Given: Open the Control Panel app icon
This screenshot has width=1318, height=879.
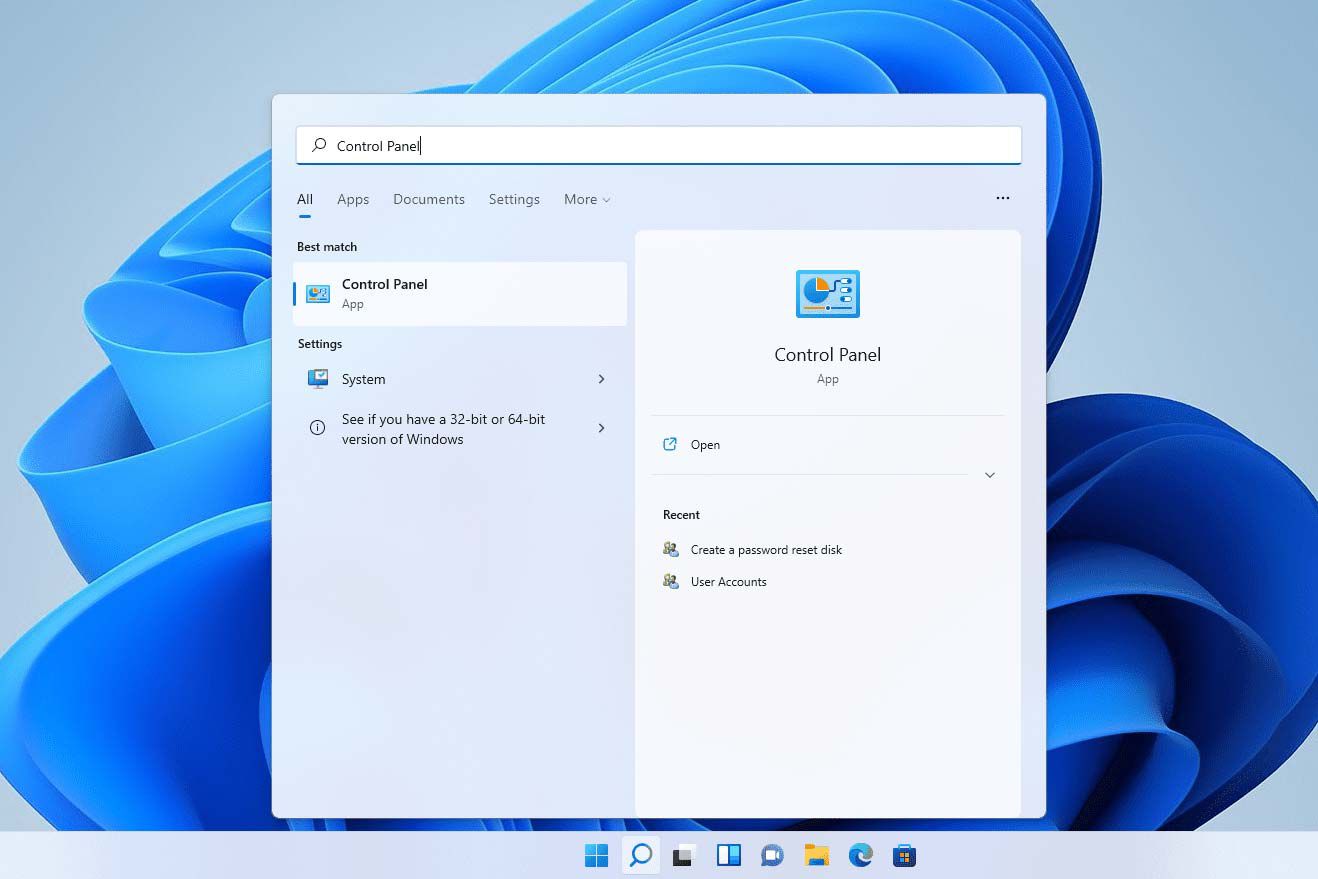Looking at the screenshot, I should click(316, 293).
